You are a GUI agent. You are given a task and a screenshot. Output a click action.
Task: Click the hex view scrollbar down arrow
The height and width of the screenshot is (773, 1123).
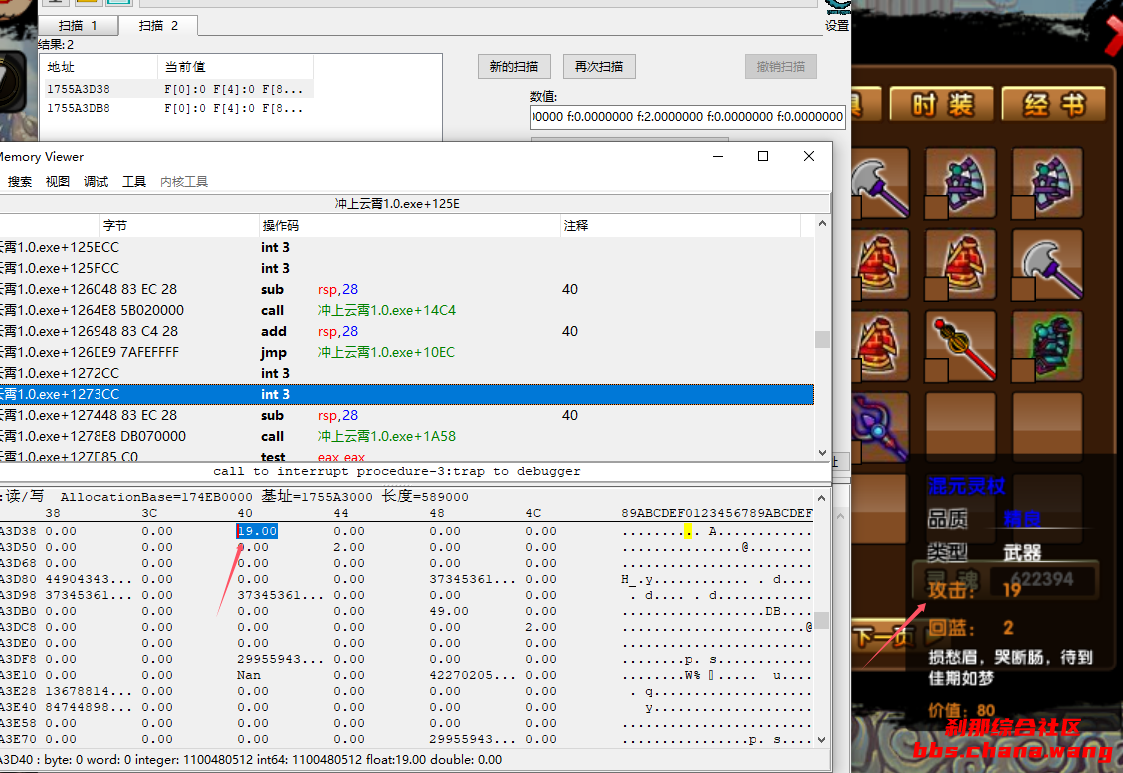[x=822, y=739]
